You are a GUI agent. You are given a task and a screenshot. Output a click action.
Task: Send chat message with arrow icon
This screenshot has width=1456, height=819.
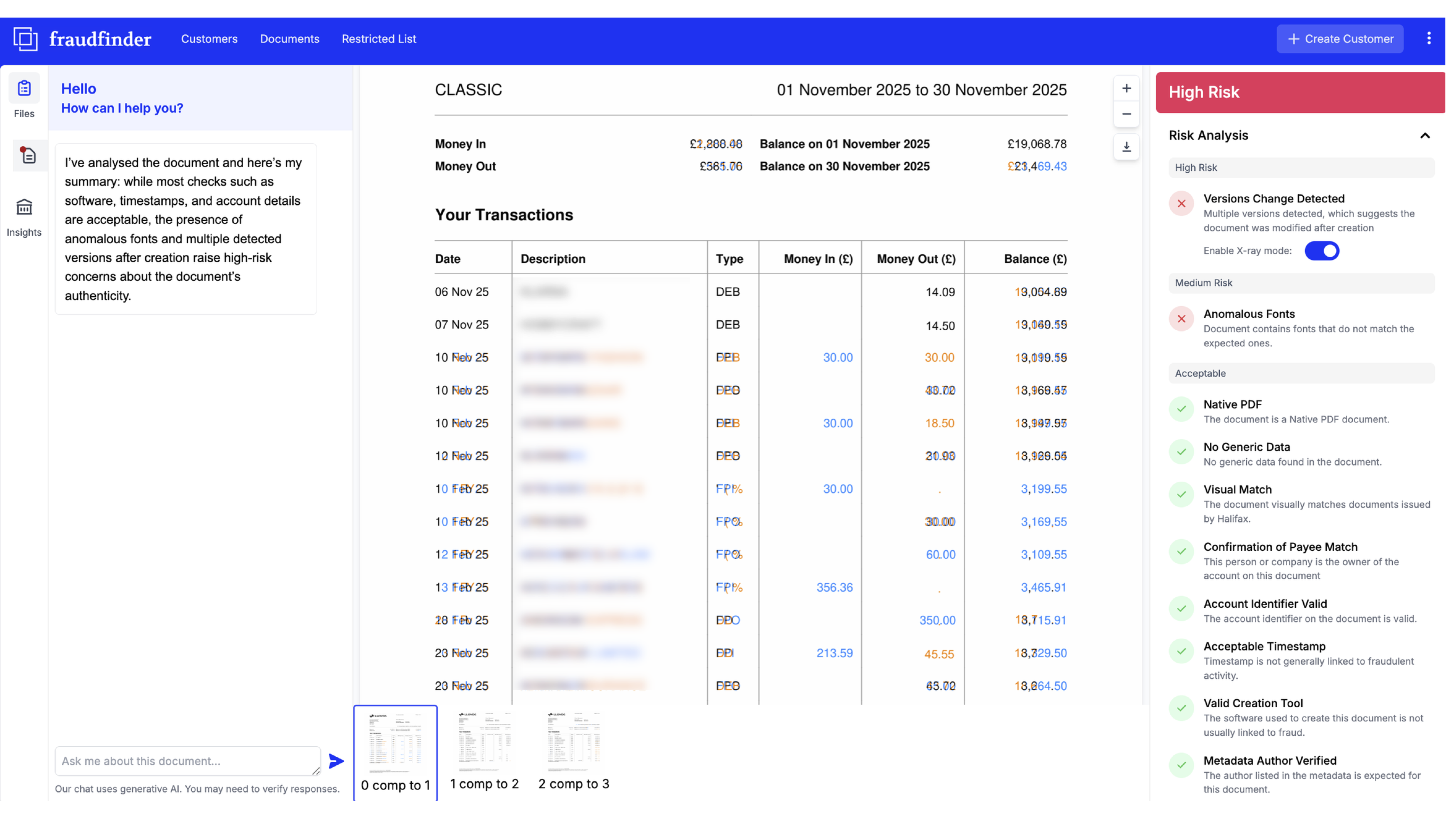point(336,761)
